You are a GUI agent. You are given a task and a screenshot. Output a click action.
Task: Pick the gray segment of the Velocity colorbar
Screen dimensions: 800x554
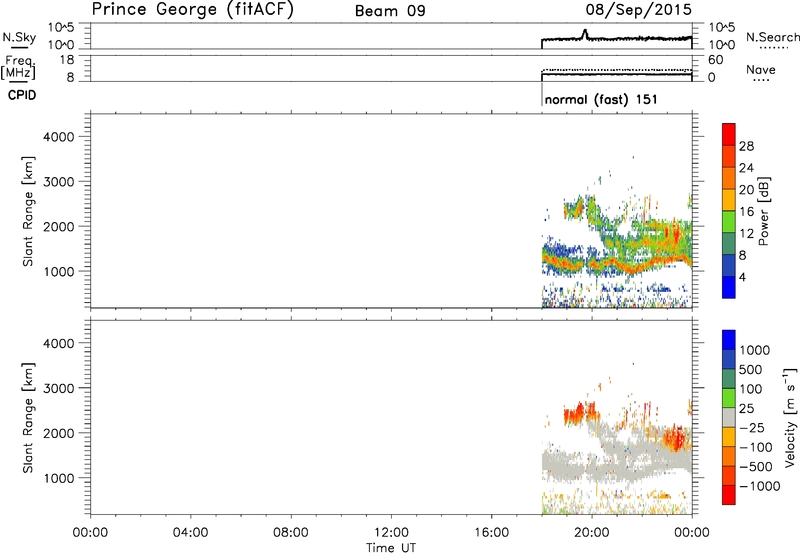[x=729, y=417]
